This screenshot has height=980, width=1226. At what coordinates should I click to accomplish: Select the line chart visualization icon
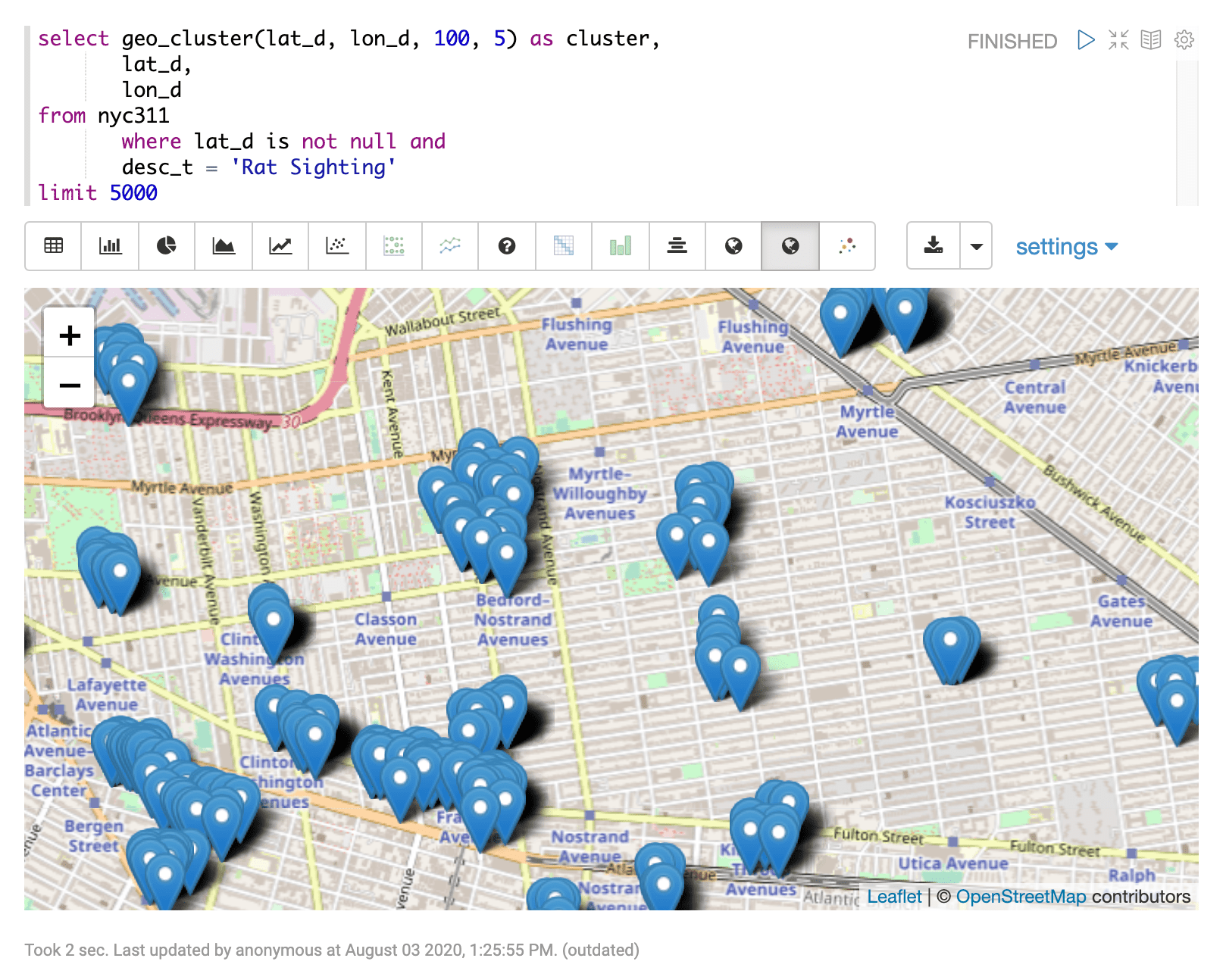pos(280,246)
